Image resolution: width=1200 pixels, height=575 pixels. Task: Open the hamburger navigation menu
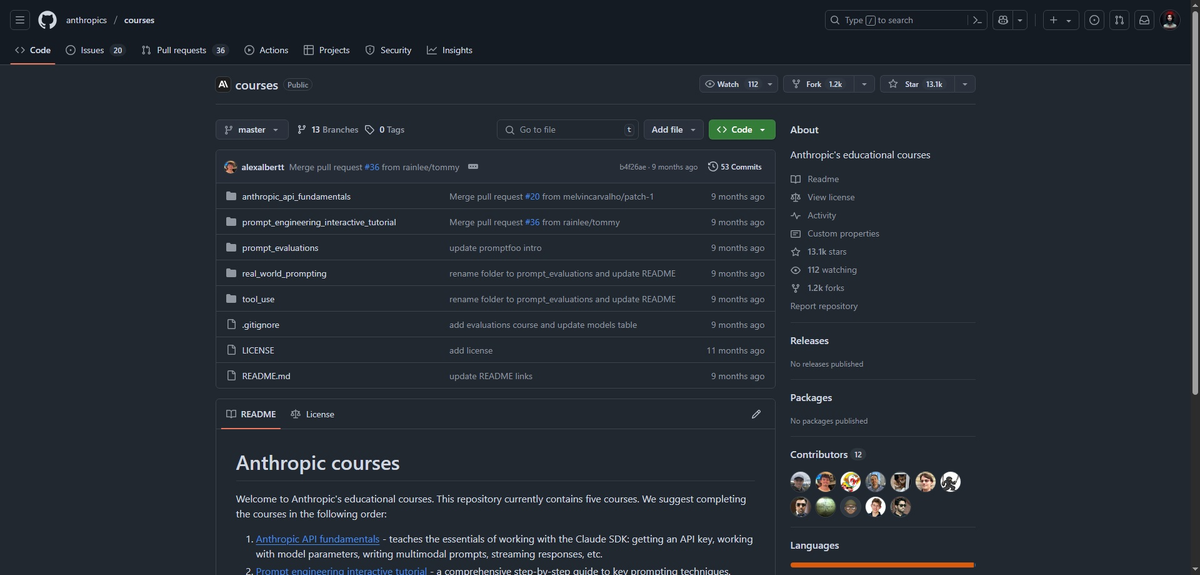[20, 20]
